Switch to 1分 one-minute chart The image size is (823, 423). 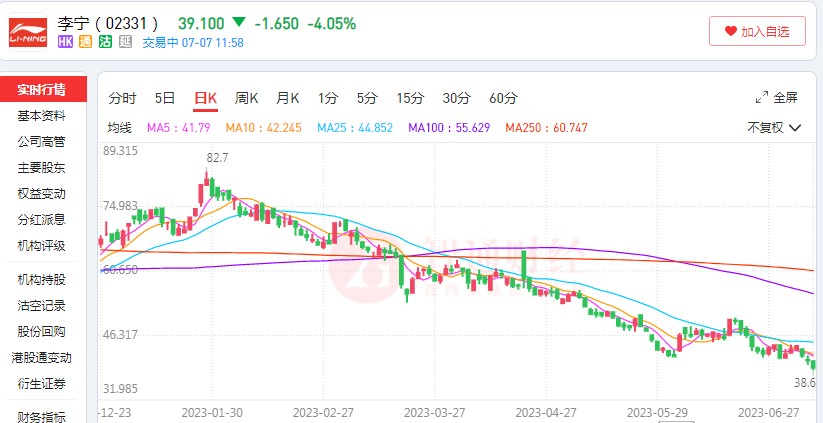[x=328, y=98]
